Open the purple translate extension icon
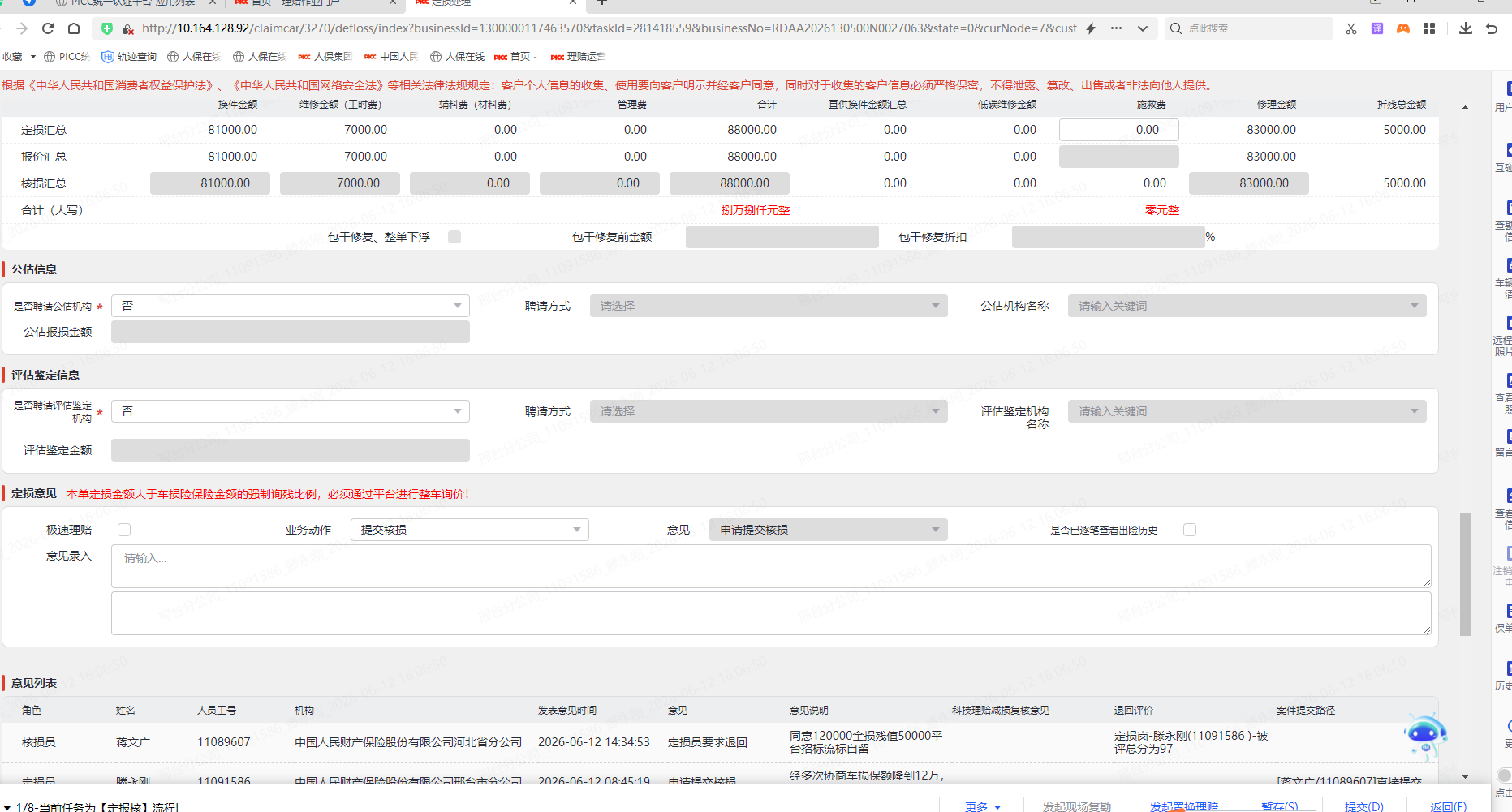The width and height of the screenshot is (1512, 812). (1377, 28)
